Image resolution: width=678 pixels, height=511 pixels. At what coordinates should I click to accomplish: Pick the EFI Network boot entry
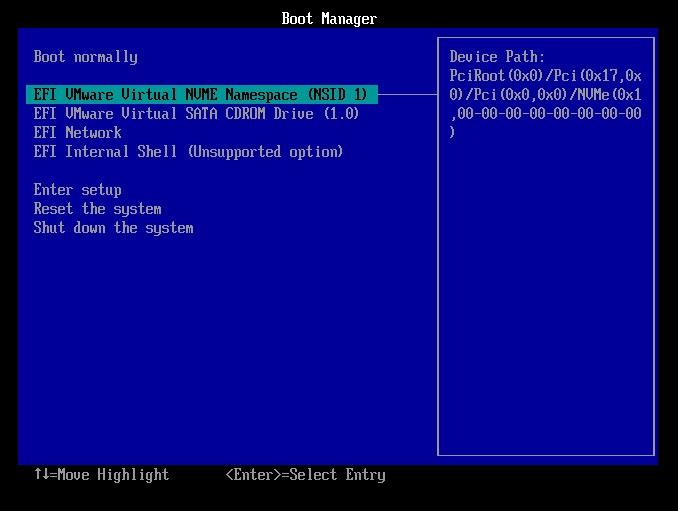coord(77,133)
